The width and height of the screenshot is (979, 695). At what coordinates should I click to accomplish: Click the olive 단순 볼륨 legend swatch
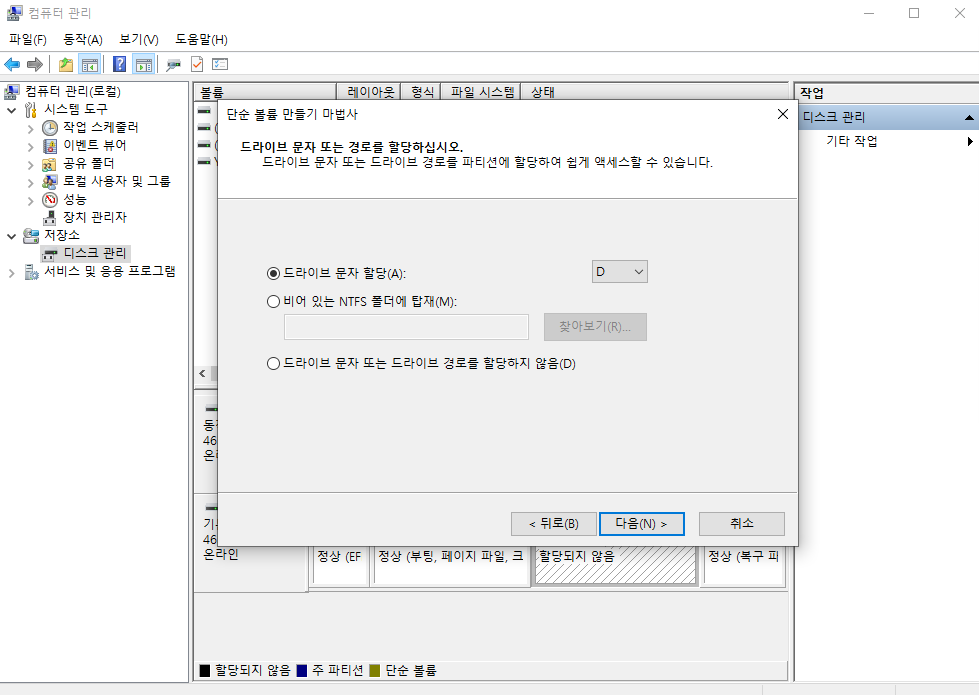(375, 671)
